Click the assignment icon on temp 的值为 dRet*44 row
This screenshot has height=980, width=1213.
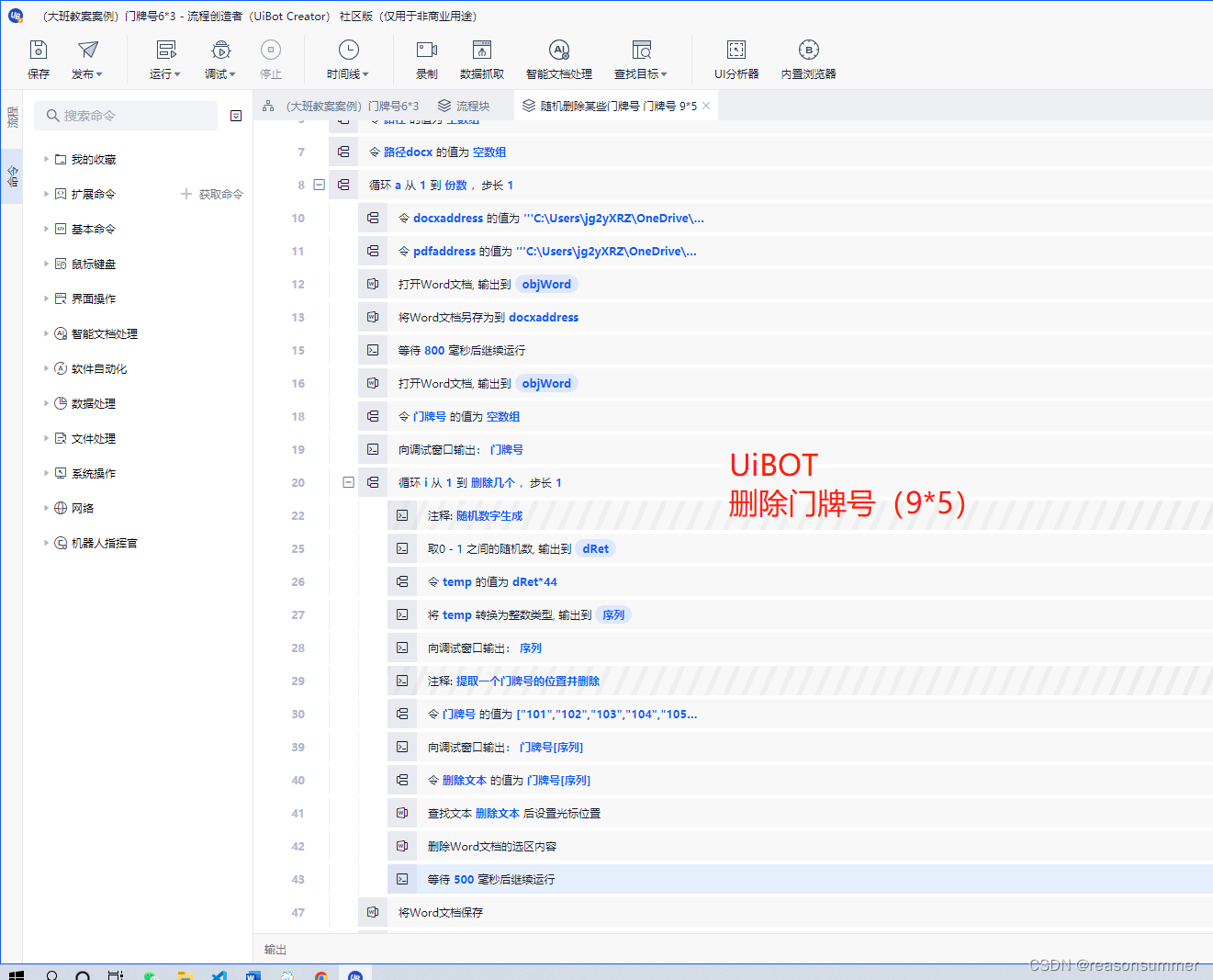(x=402, y=582)
